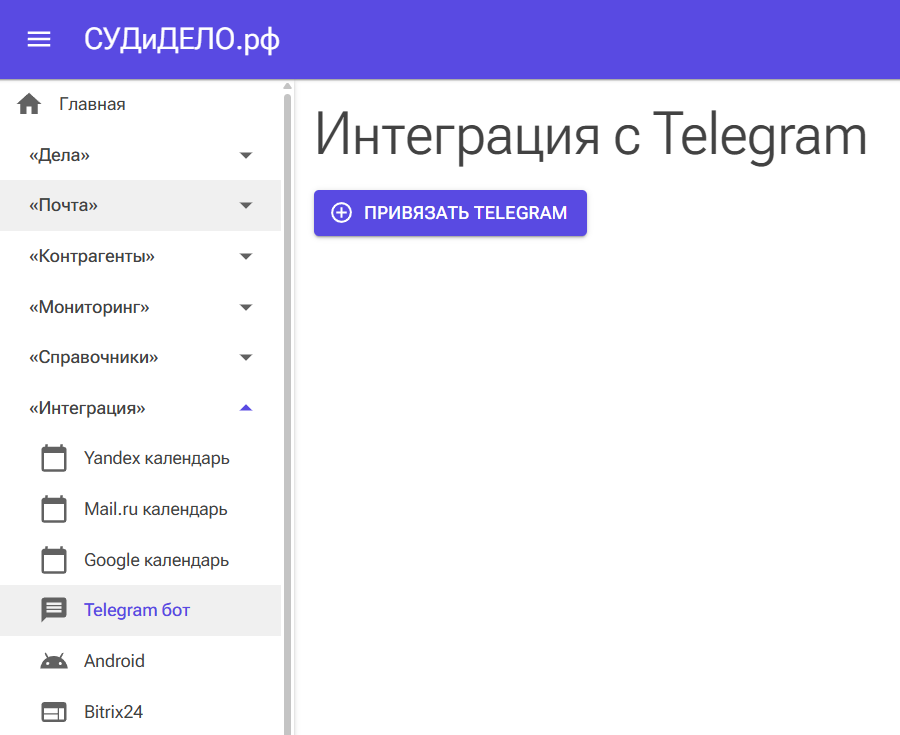This screenshot has width=900, height=735.
Task: Click plus icon on Привязать Telegram button
Action: coord(341,213)
